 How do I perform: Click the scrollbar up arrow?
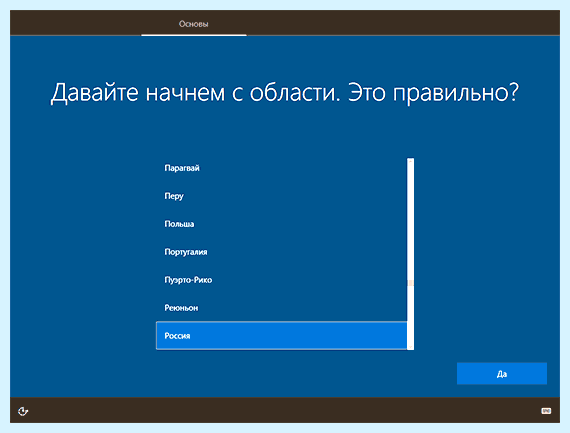[x=410, y=161]
